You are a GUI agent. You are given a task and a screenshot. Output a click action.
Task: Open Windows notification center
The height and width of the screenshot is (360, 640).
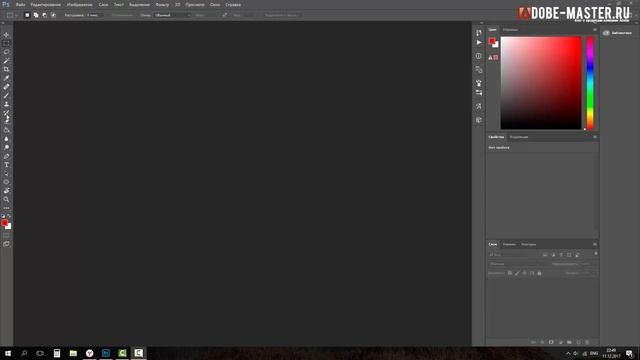[629, 353]
